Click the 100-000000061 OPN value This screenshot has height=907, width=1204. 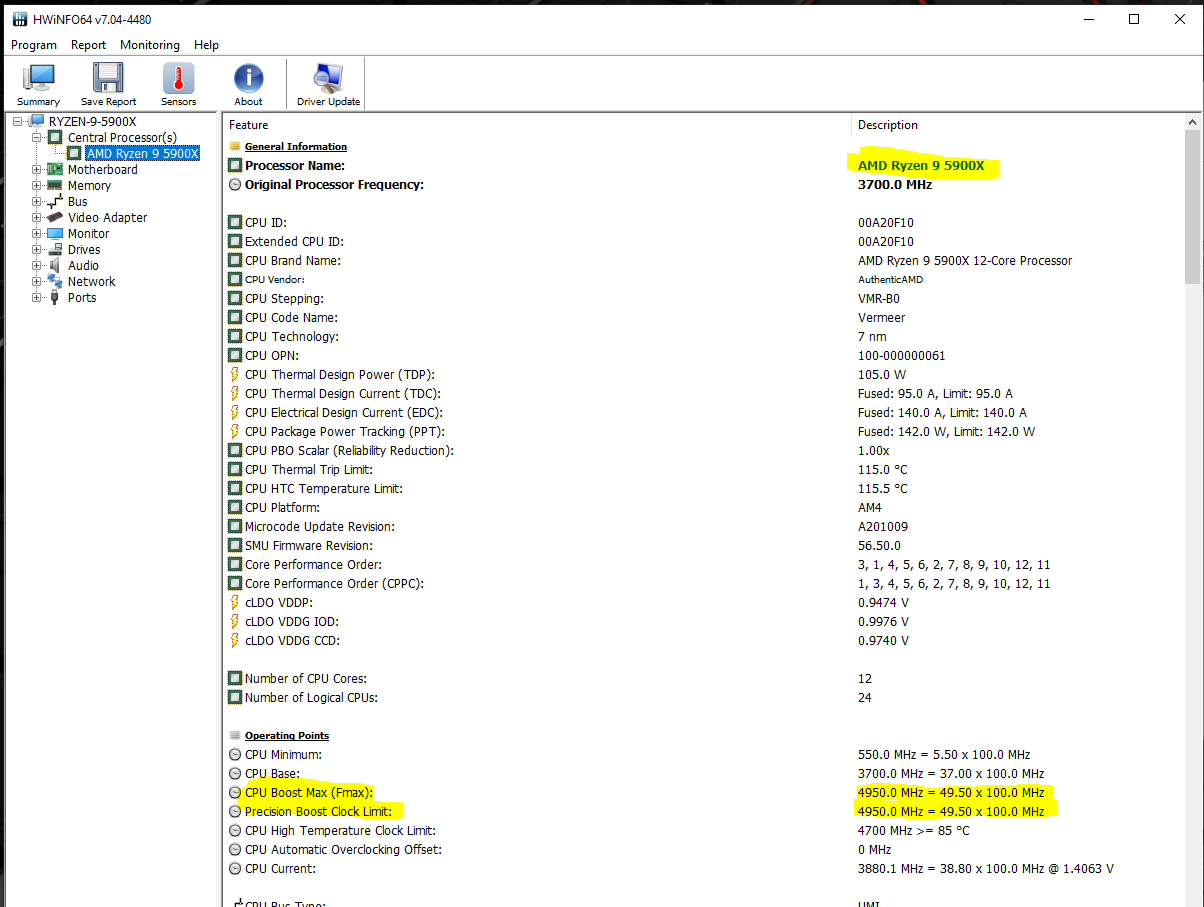(x=901, y=355)
